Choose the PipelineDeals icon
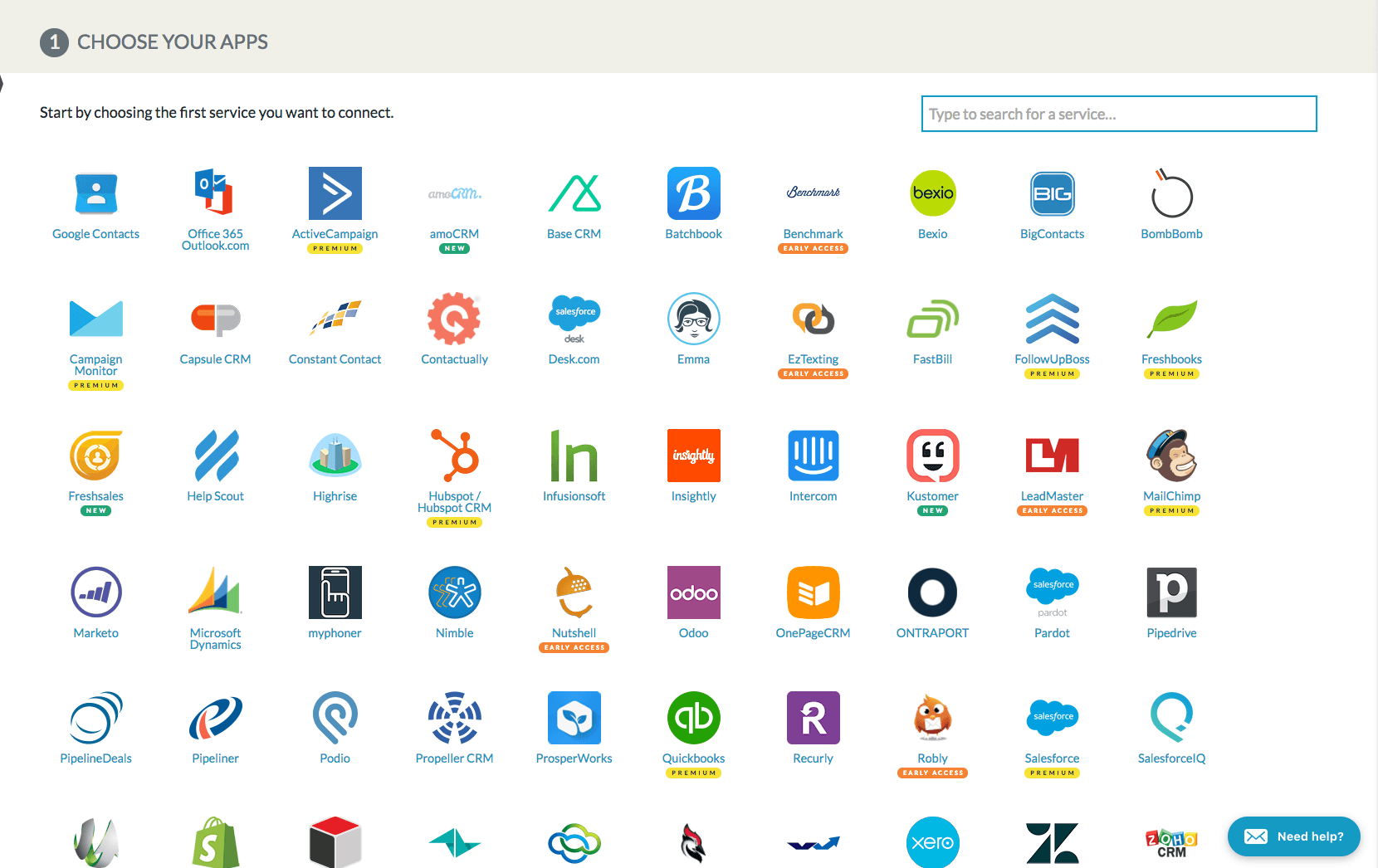The image size is (1378, 868). 96,718
